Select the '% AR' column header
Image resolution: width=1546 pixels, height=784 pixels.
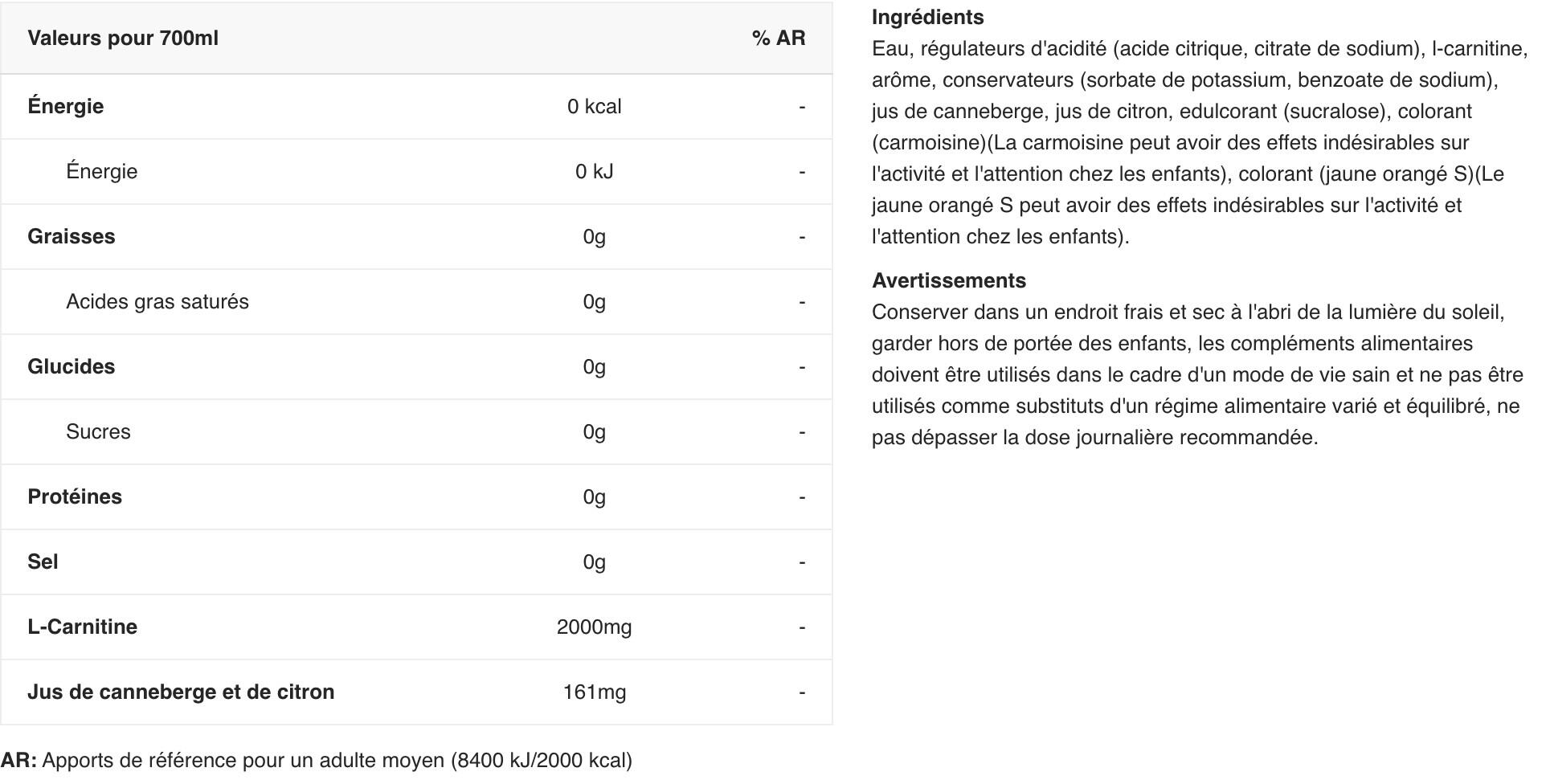click(x=779, y=39)
